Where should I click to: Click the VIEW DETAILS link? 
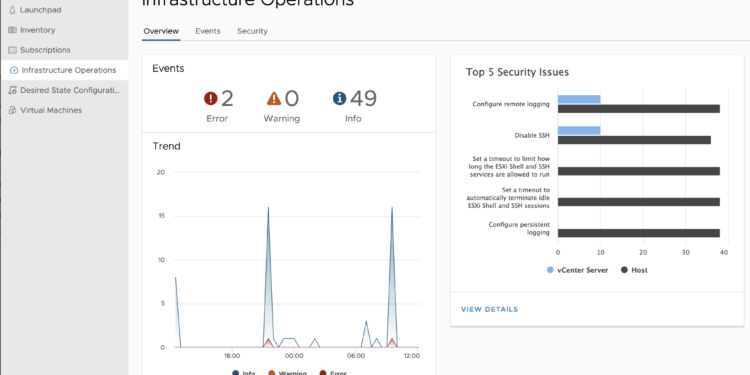(x=489, y=309)
